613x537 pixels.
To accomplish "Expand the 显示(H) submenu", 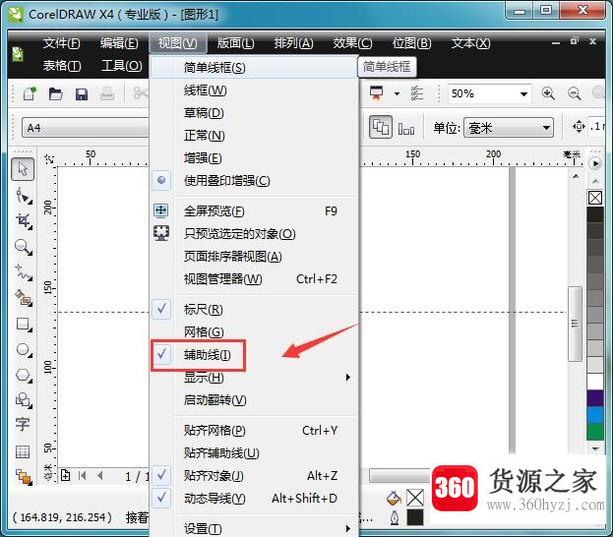I will pyautogui.click(x=254, y=377).
